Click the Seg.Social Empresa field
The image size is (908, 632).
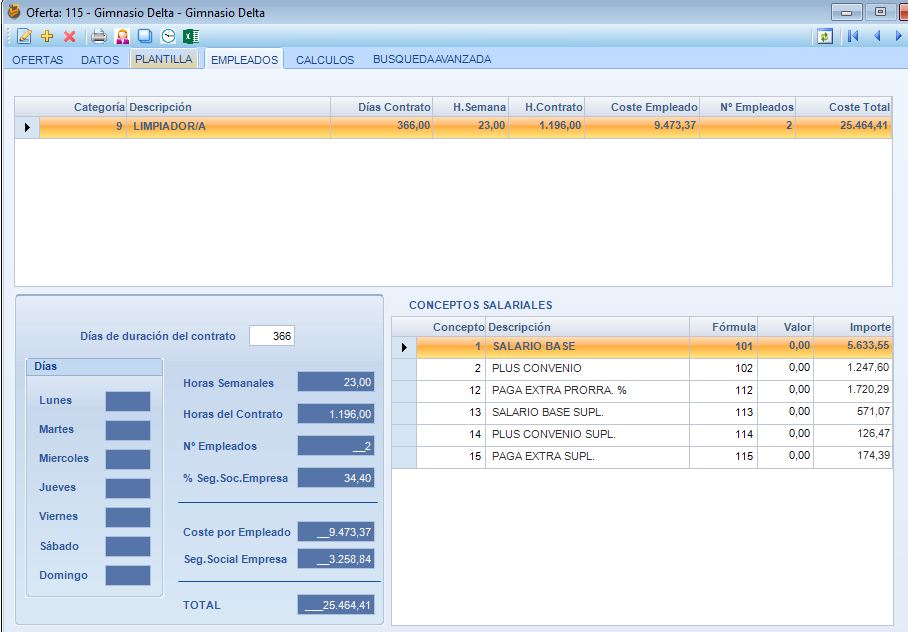336,559
